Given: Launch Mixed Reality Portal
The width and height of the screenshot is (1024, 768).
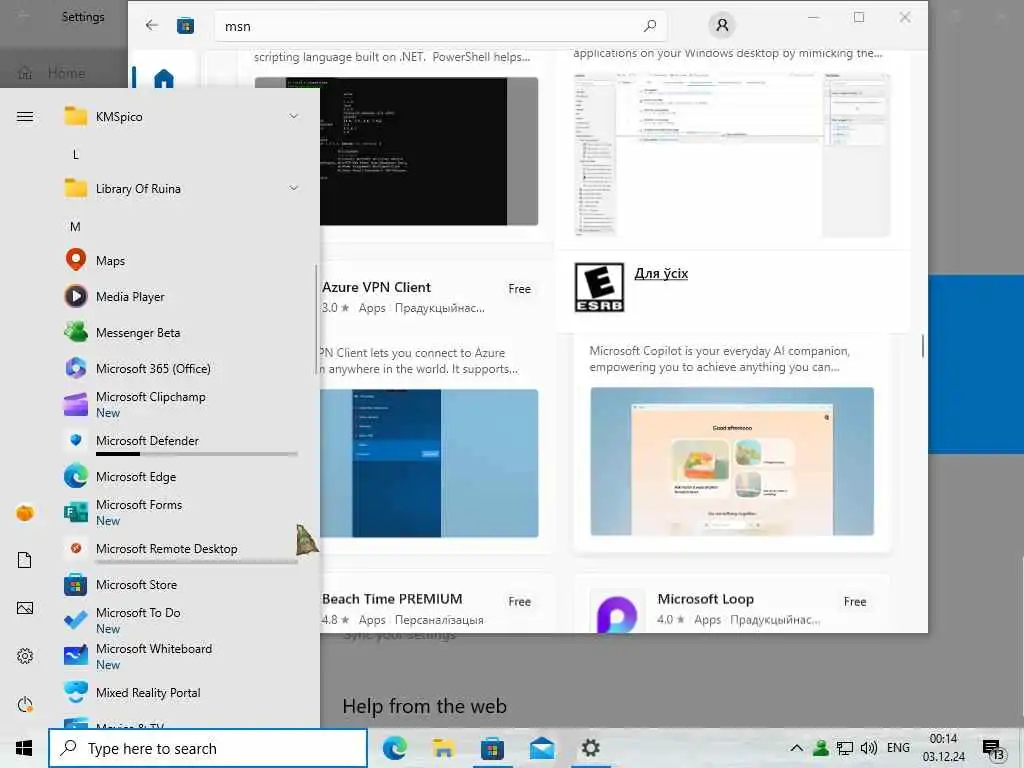Looking at the screenshot, I should click(x=181, y=692).
